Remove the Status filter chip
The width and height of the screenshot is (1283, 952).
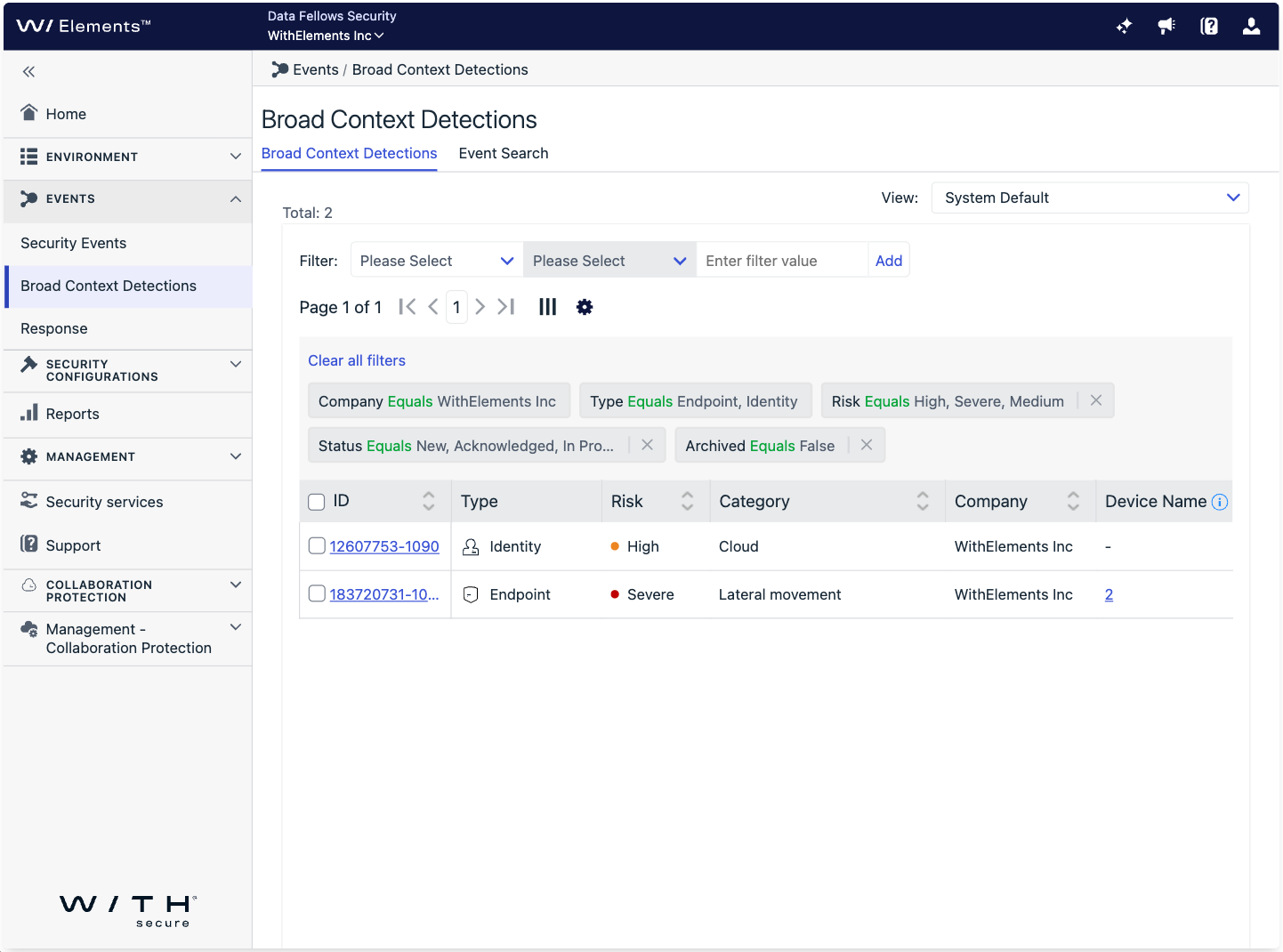click(648, 445)
